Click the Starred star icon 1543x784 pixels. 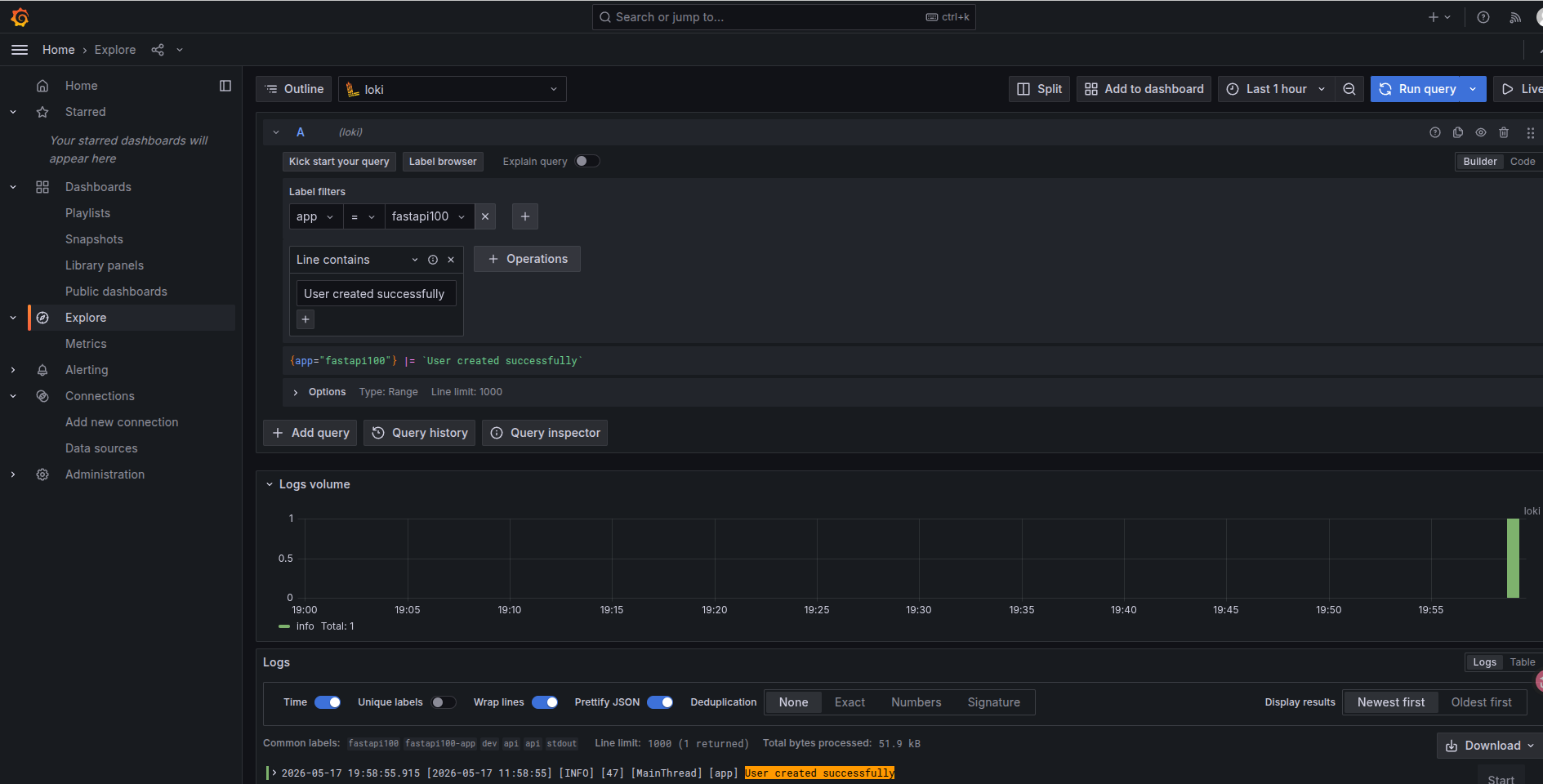pos(42,112)
